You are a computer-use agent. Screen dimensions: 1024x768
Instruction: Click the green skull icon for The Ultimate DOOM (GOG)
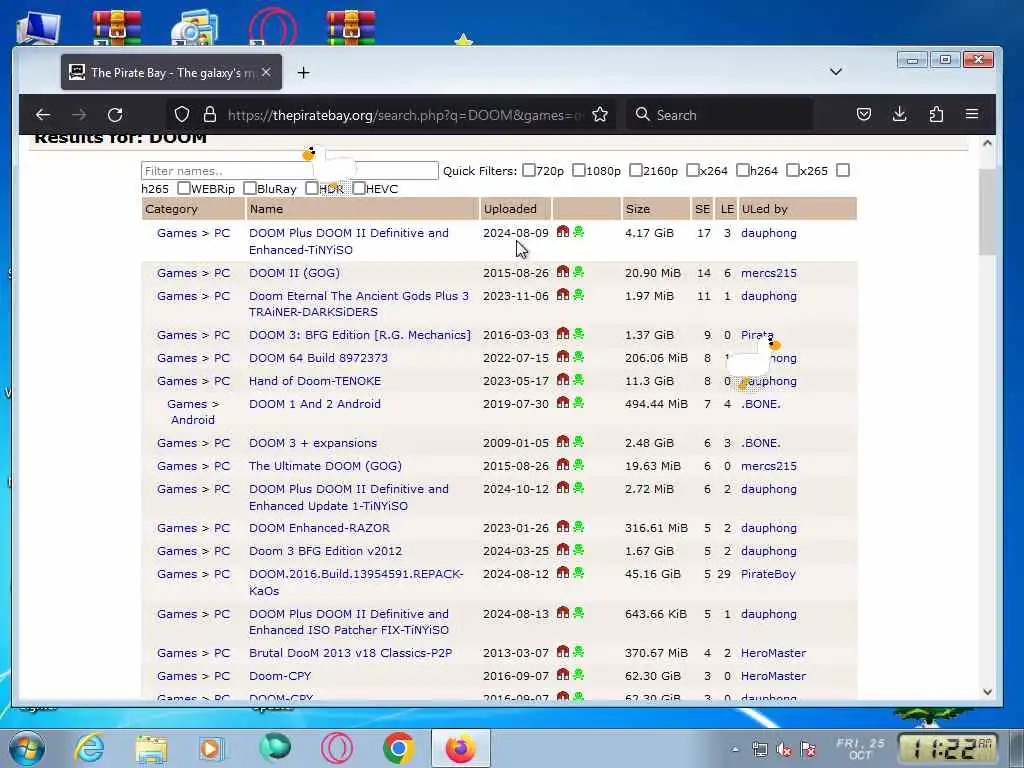coord(578,465)
